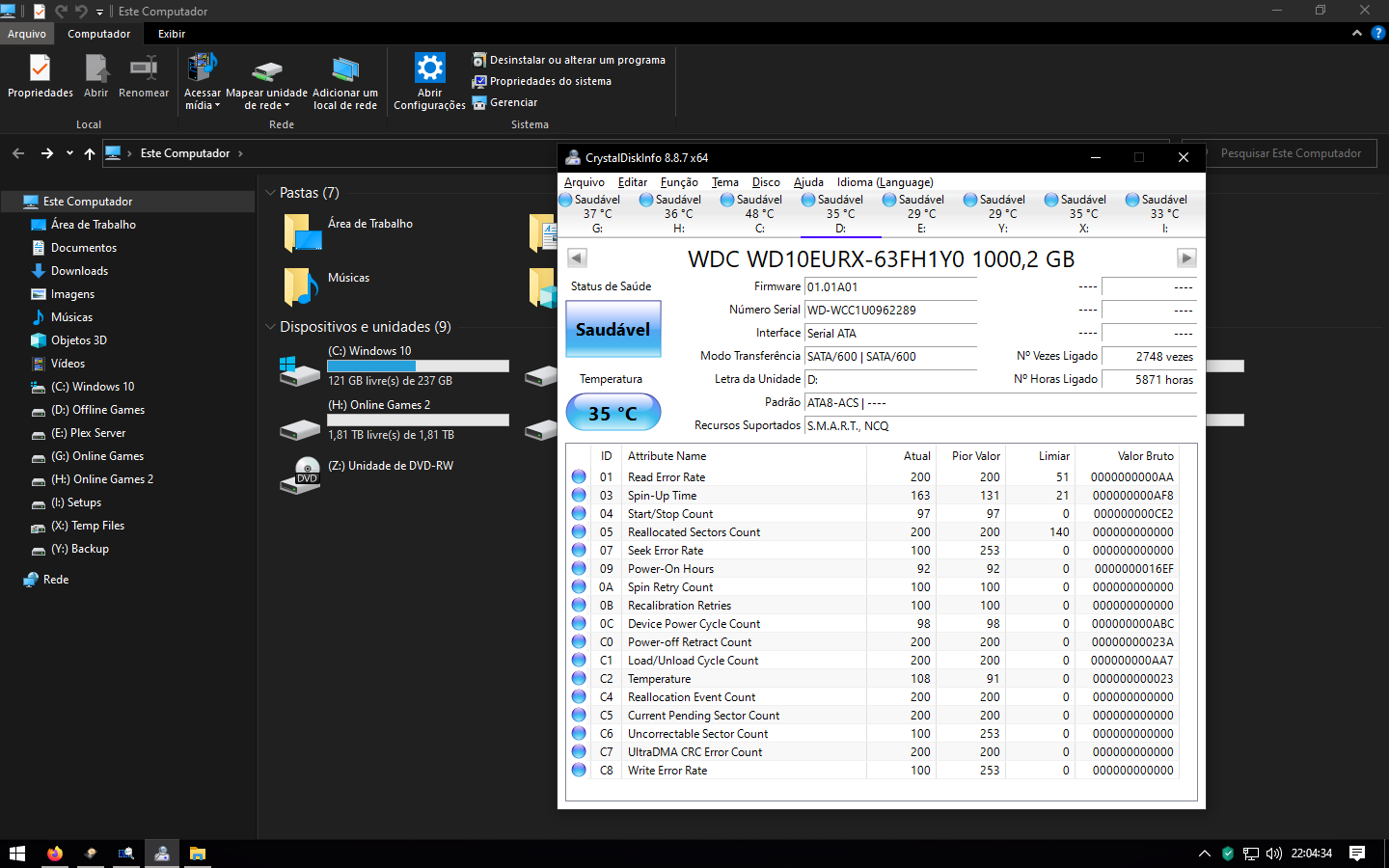The height and width of the screenshot is (868, 1389).
Task: Open Objetos 3D in the navigation pane
Action: (78, 340)
